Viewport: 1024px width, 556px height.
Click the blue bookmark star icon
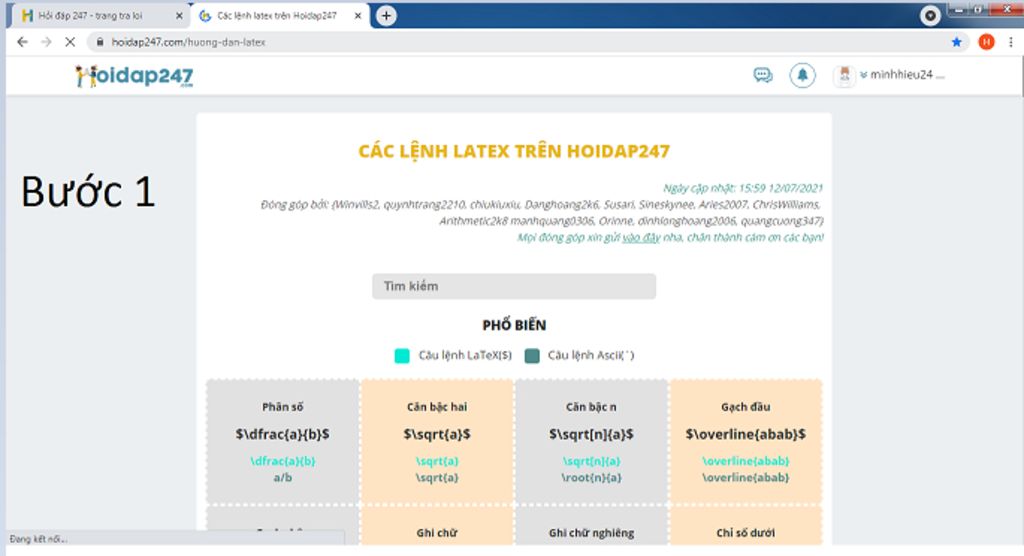pyautogui.click(x=957, y=42)
